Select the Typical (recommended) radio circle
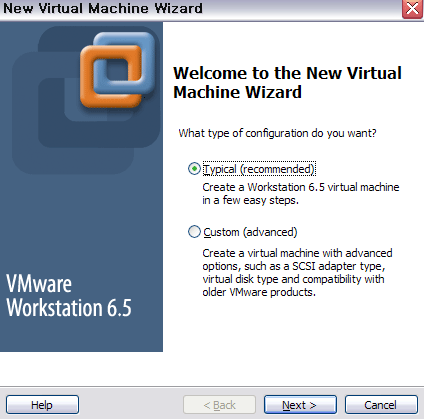The height and width of the screenshot is (419, 424). [194, 169]
